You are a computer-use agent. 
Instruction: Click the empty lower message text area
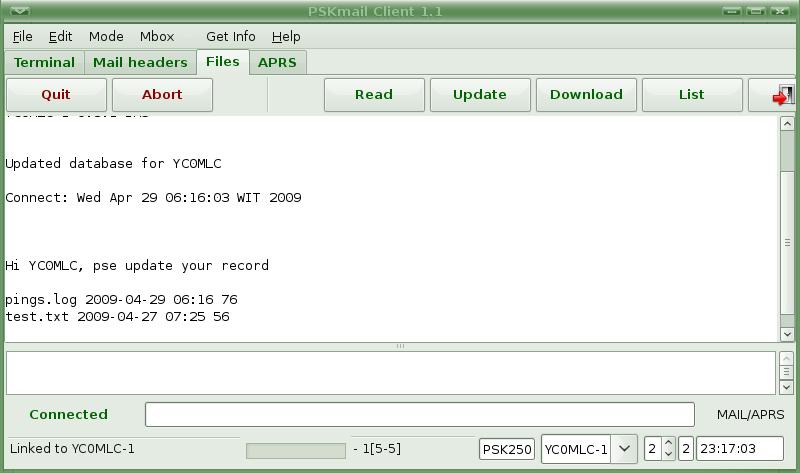point(391,373)
